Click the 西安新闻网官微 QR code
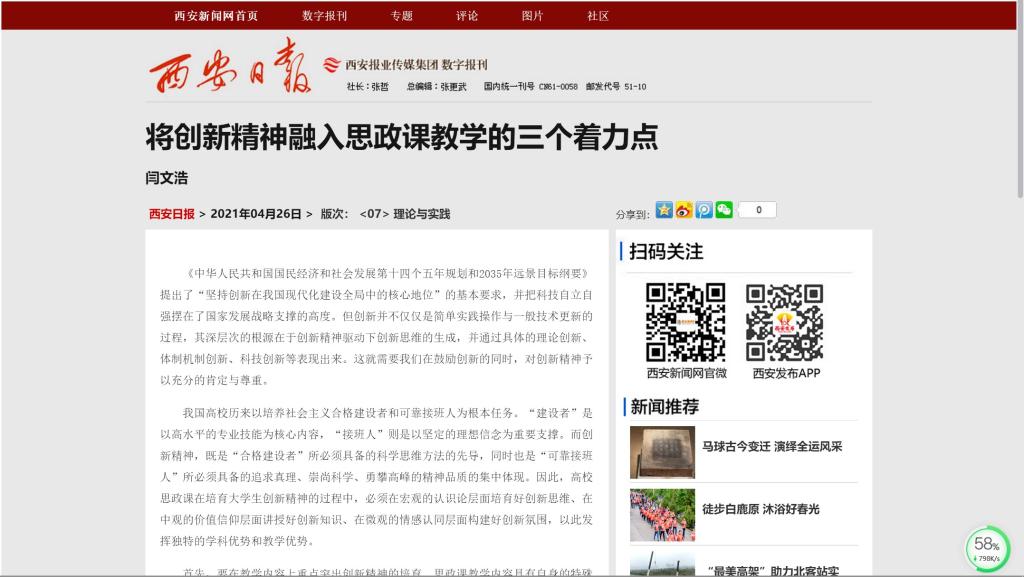Image resolution: width=1024 pixels, height=577 pixels. point(685,322)
